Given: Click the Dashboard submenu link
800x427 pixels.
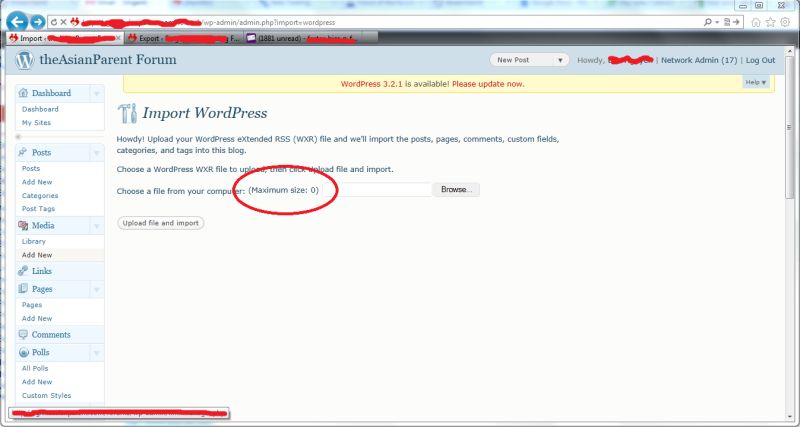Looking at the screenshot, I should tap(40, 109).
